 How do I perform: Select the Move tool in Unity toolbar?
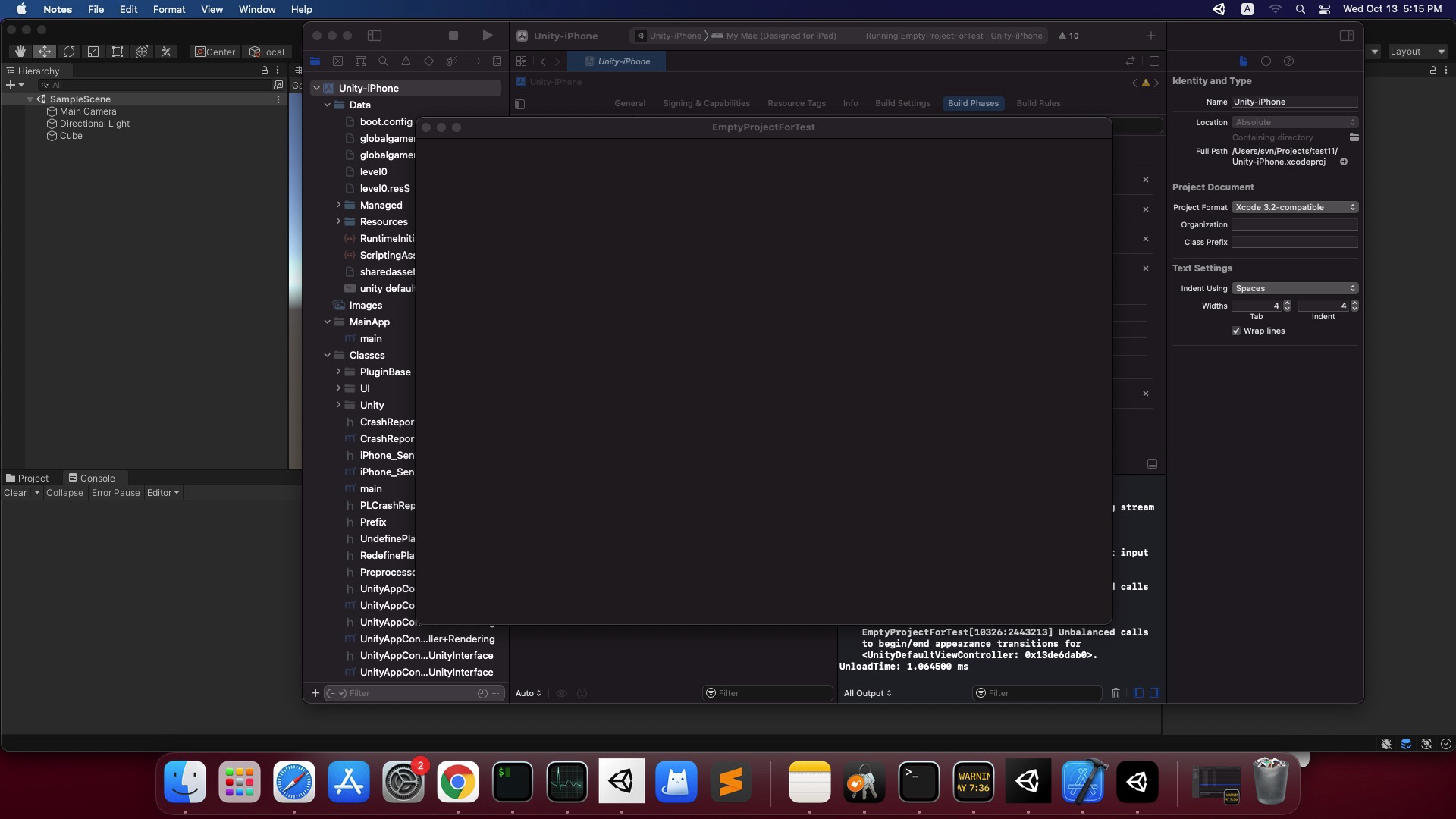45,52
